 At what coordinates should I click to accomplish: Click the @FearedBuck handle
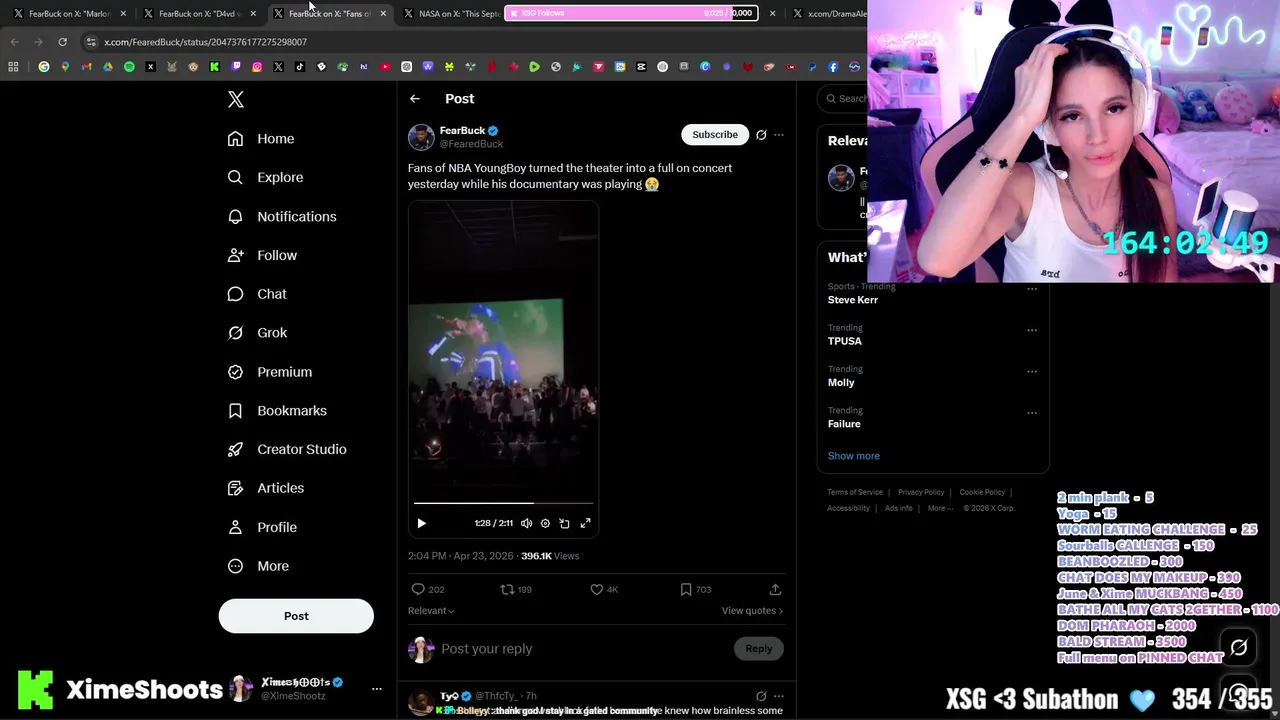tap(471, 144)
